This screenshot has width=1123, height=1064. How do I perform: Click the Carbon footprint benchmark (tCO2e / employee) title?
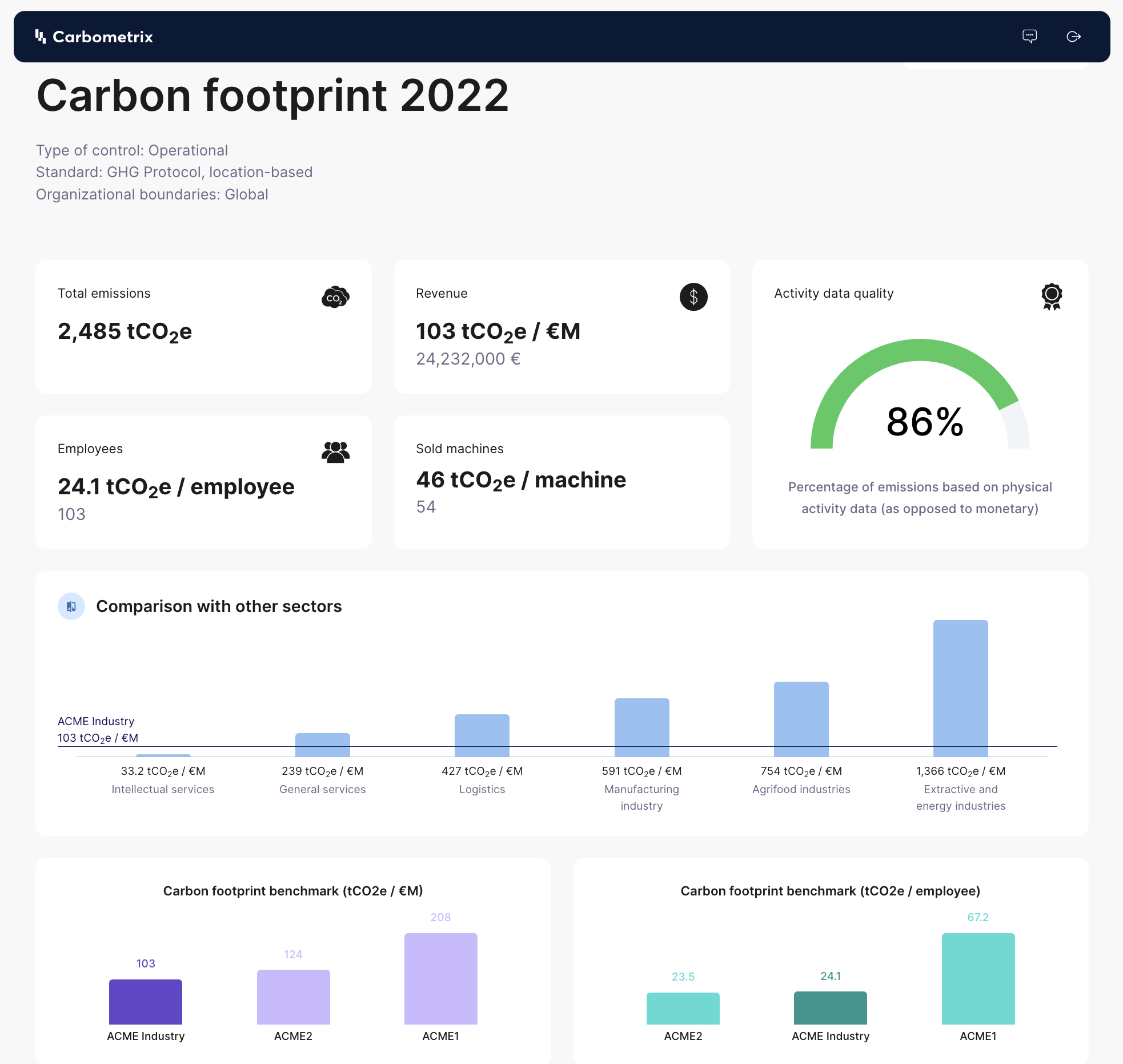click(x=831, y=891)
